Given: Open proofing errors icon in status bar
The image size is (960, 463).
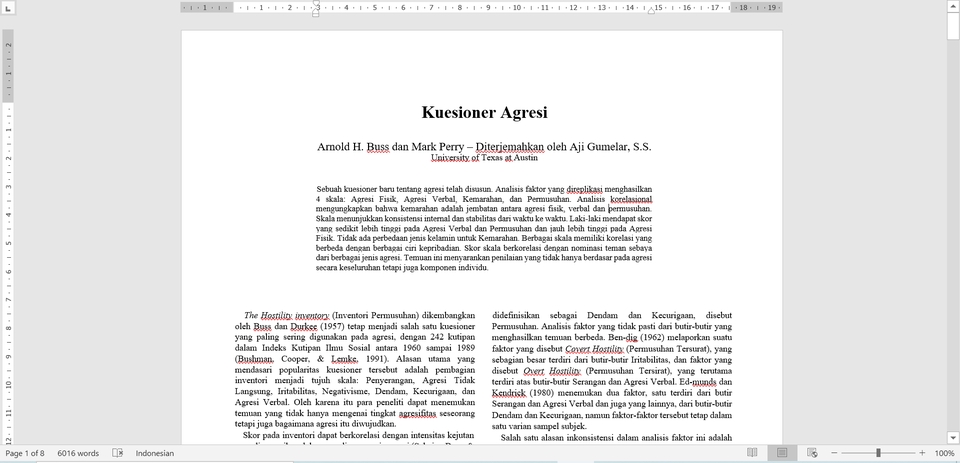Looking at the screenshot, I should pos(118,453).
